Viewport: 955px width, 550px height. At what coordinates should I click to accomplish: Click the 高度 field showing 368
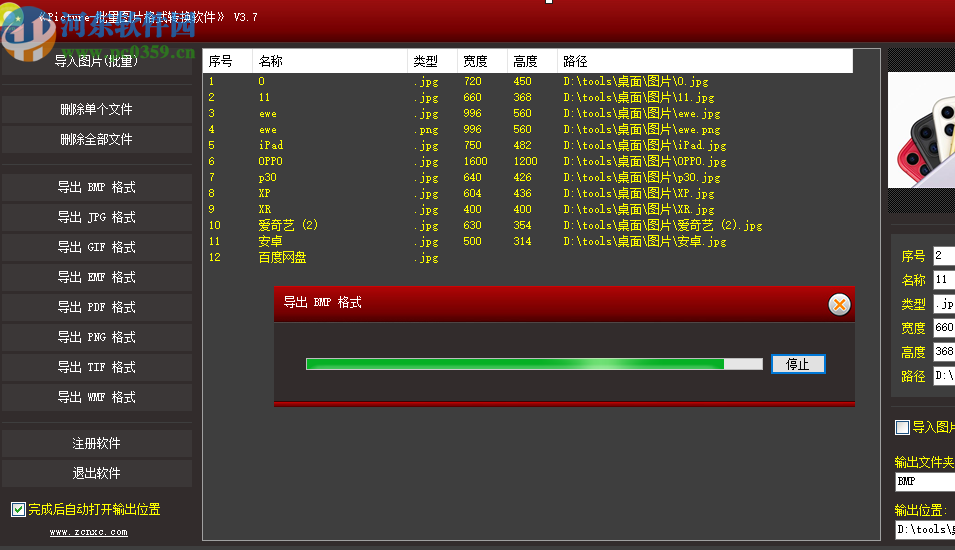point(944,351)
